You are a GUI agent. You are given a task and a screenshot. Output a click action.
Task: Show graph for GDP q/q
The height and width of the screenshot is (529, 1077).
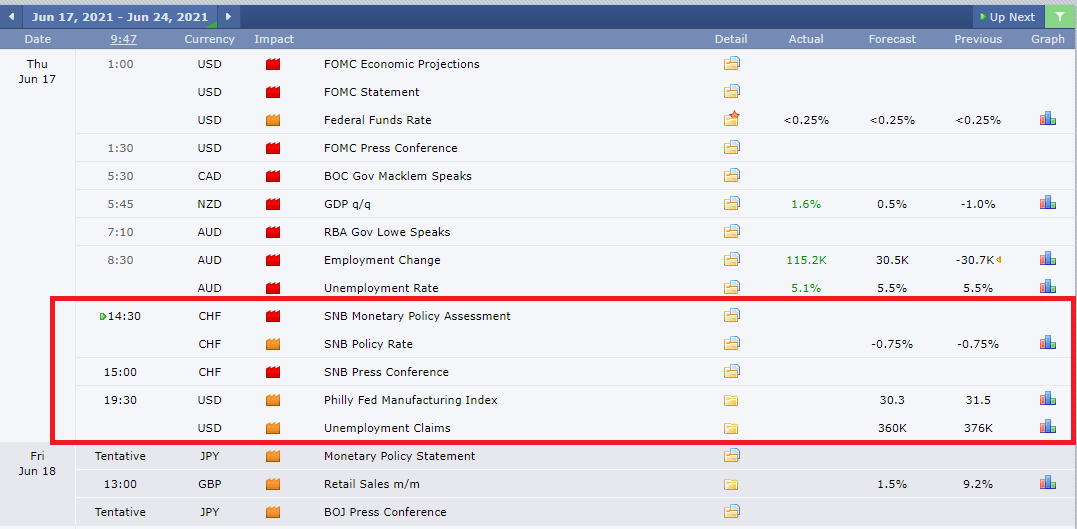[1047, 203]
